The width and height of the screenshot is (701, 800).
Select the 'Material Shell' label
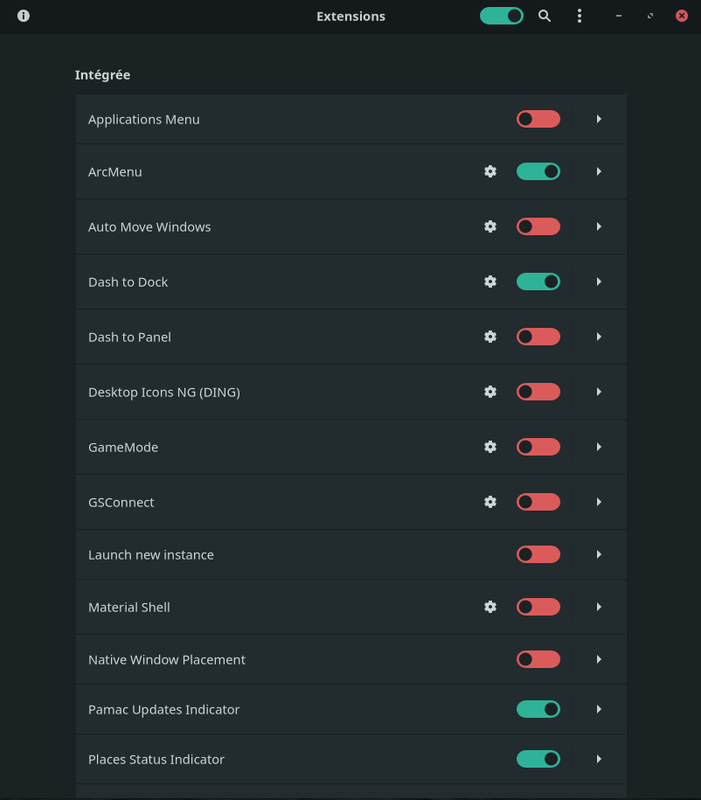(129, 607)
